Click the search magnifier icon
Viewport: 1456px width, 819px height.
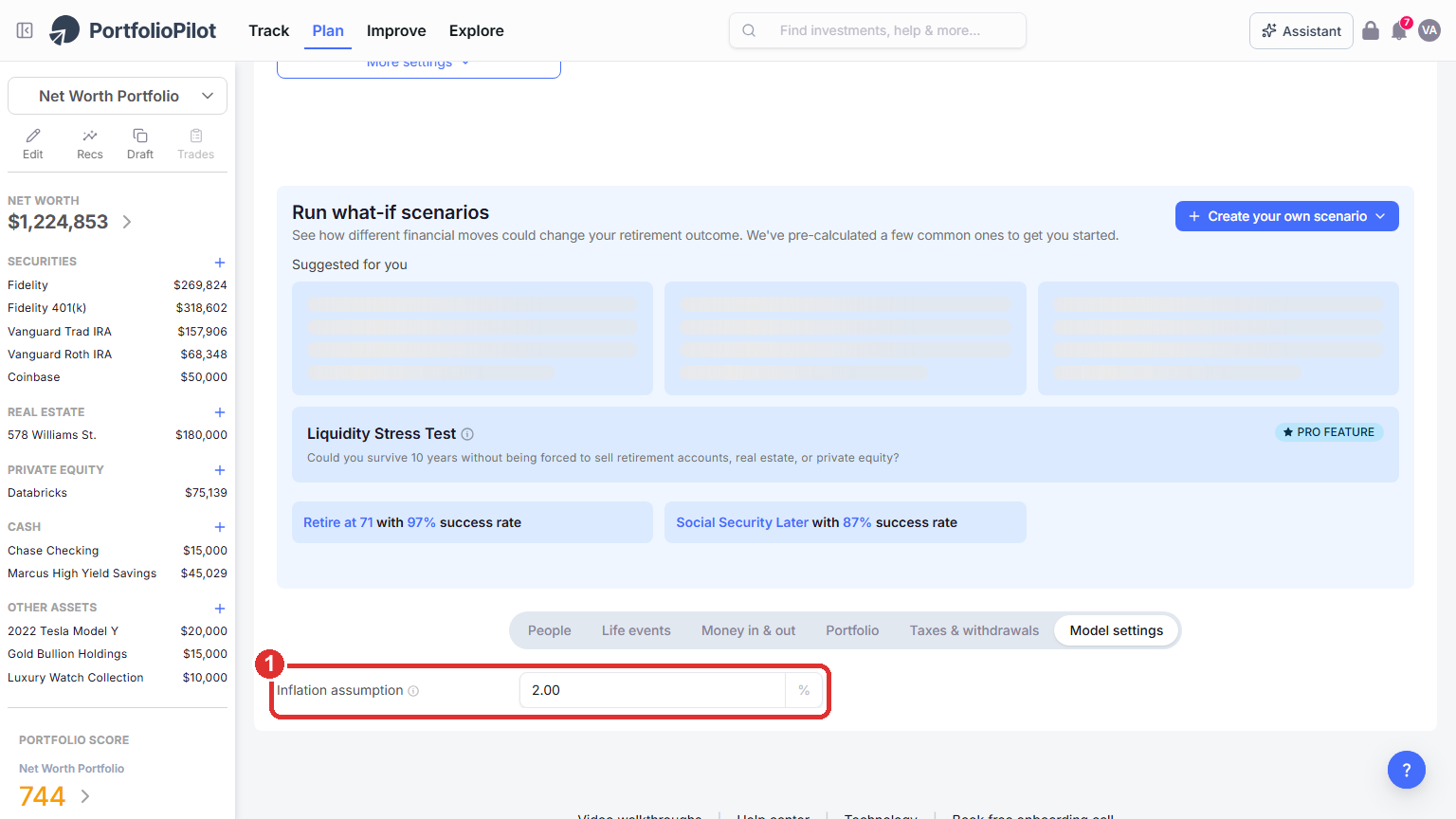point(749,30)
